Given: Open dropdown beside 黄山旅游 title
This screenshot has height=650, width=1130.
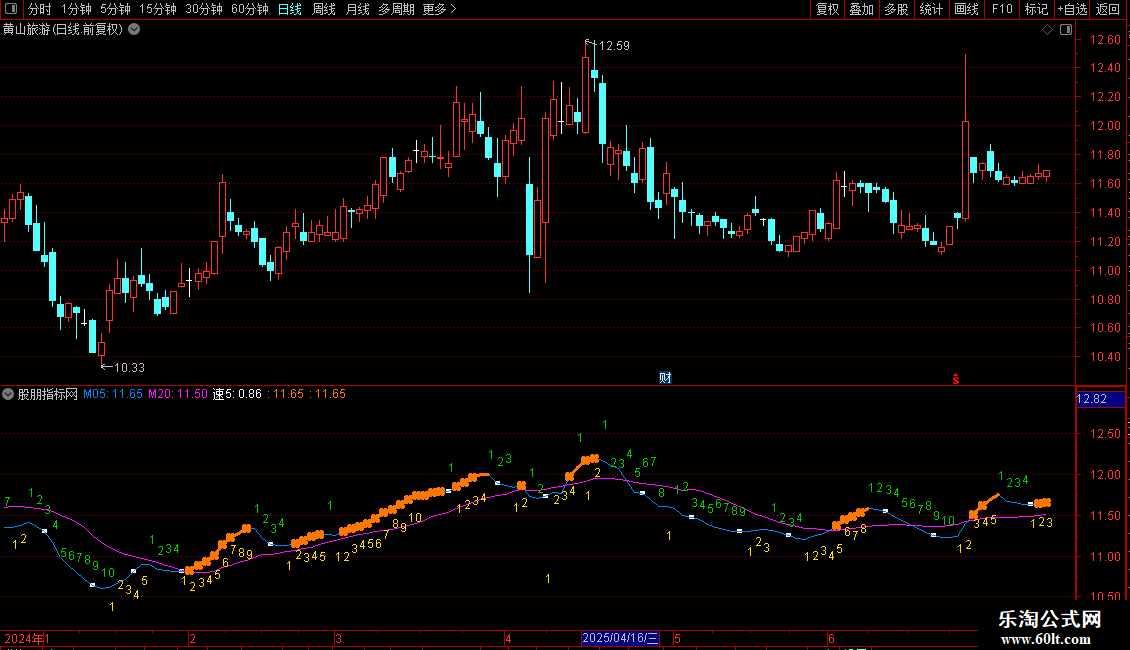Looking at the screenshot, I should [x=134, y=30].
